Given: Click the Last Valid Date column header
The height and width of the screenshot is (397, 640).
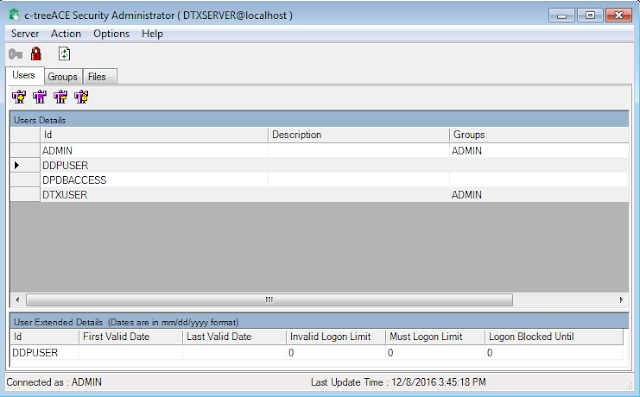Looking at the screenshot, I should (234, 337).
